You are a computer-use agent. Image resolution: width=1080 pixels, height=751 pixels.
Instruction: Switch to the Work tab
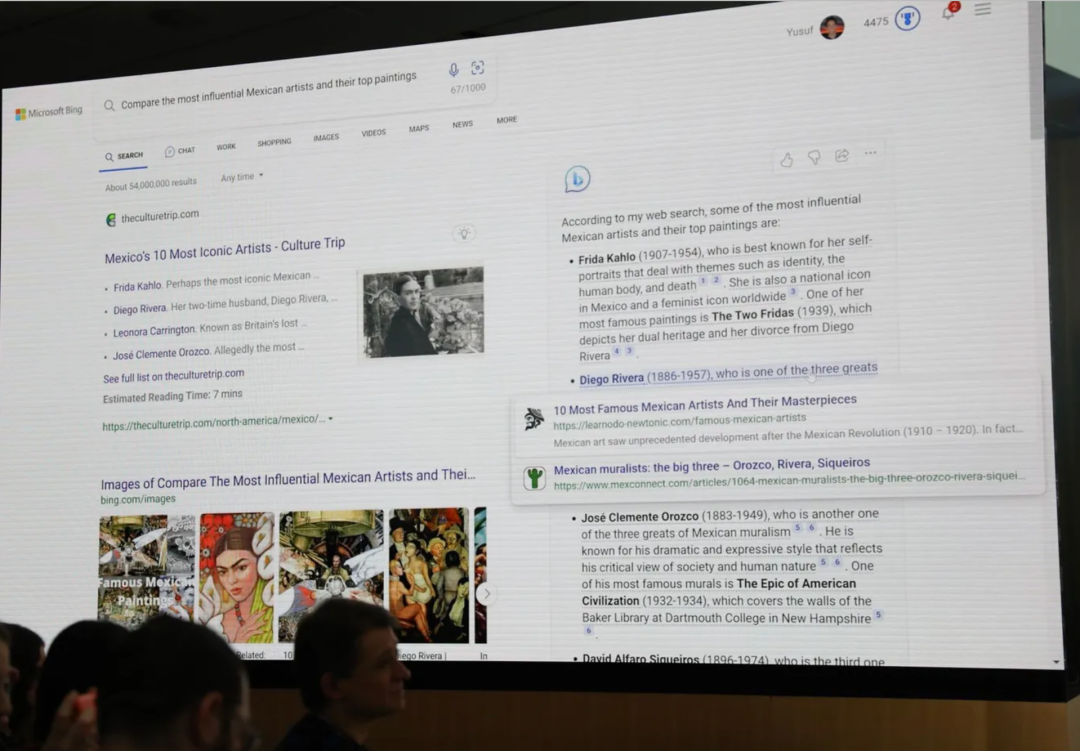(226, 147)
